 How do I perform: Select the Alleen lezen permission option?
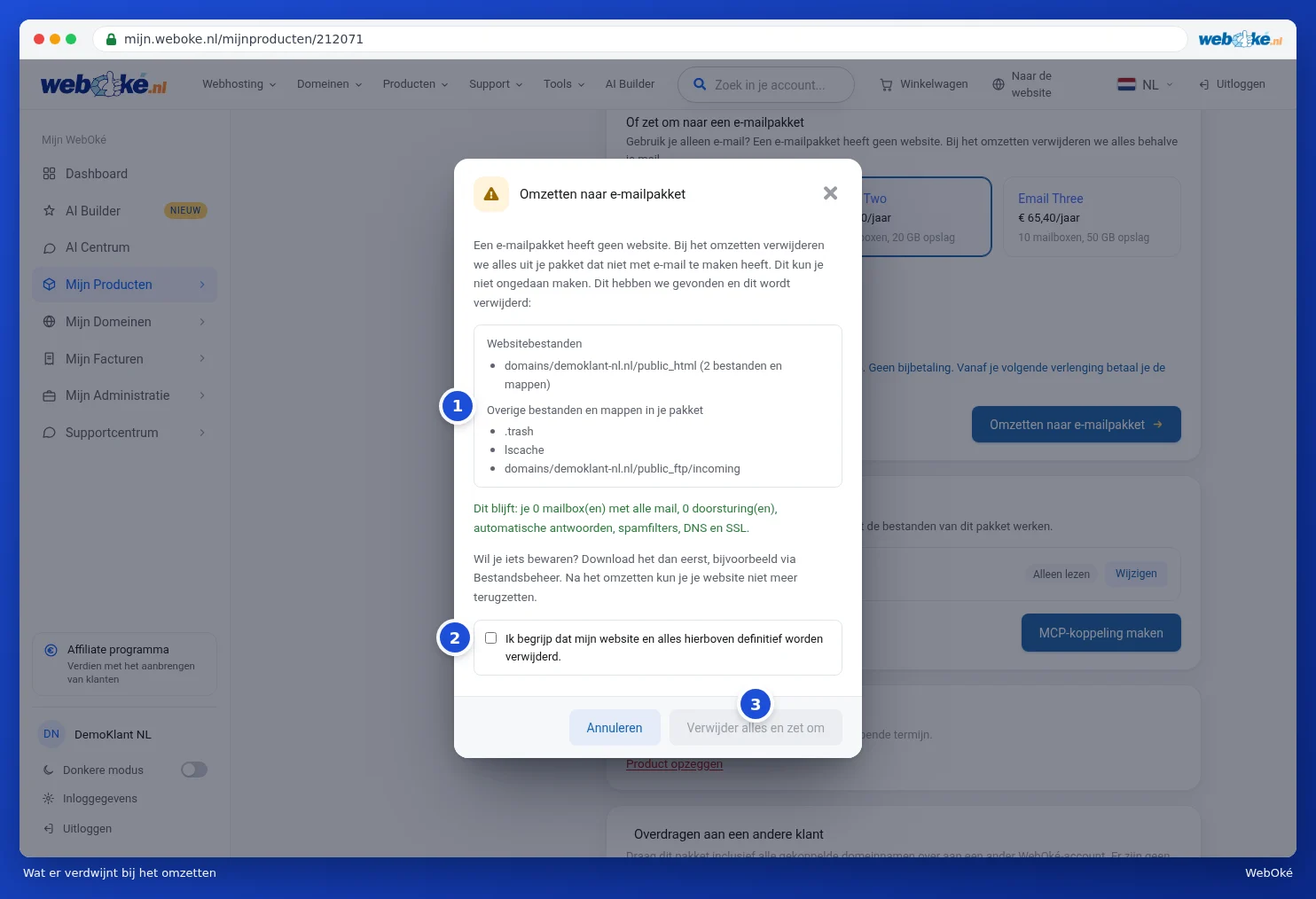[1061, 574]
